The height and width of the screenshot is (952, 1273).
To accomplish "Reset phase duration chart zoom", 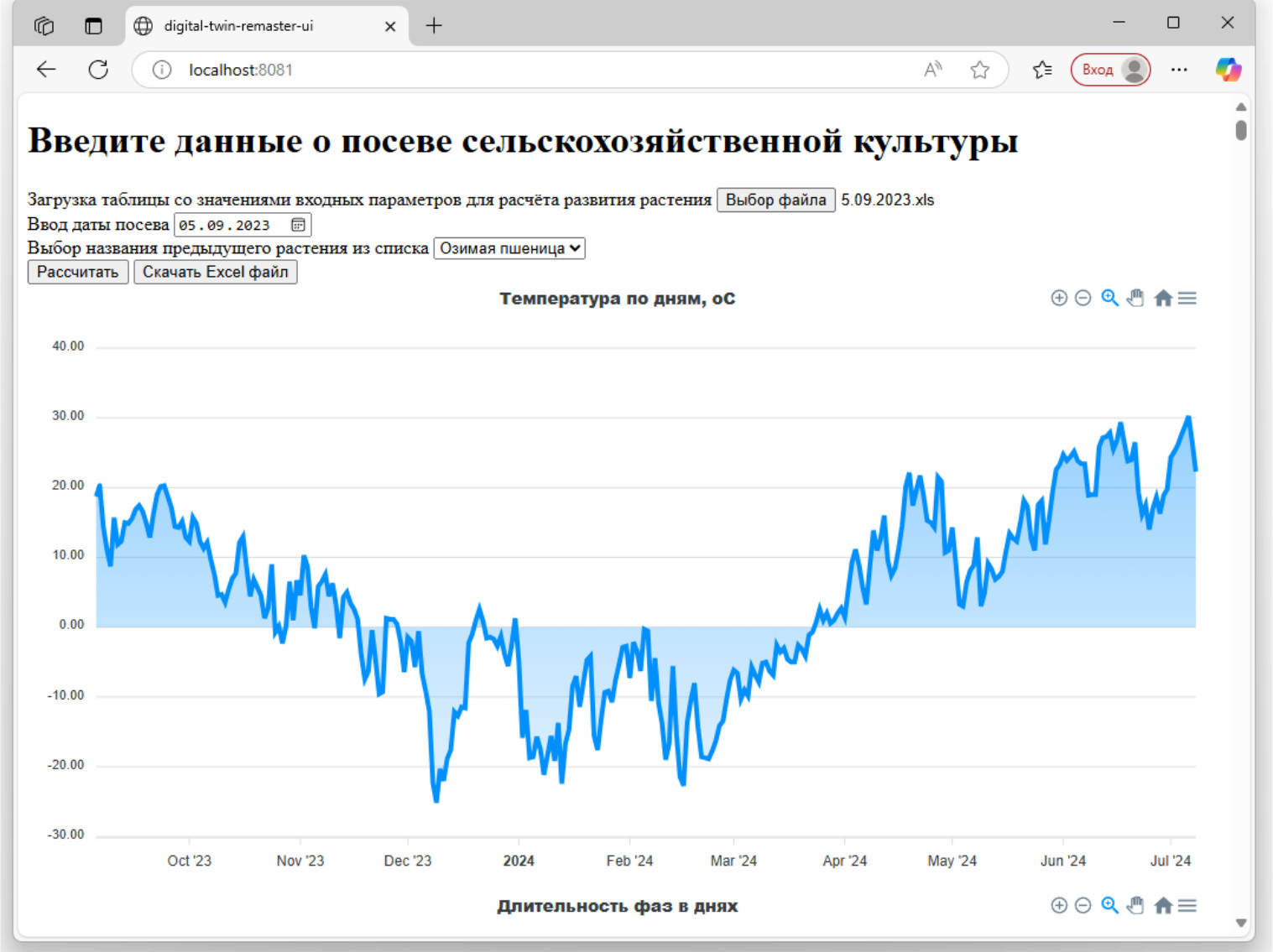I will [x=1162, y=906].
